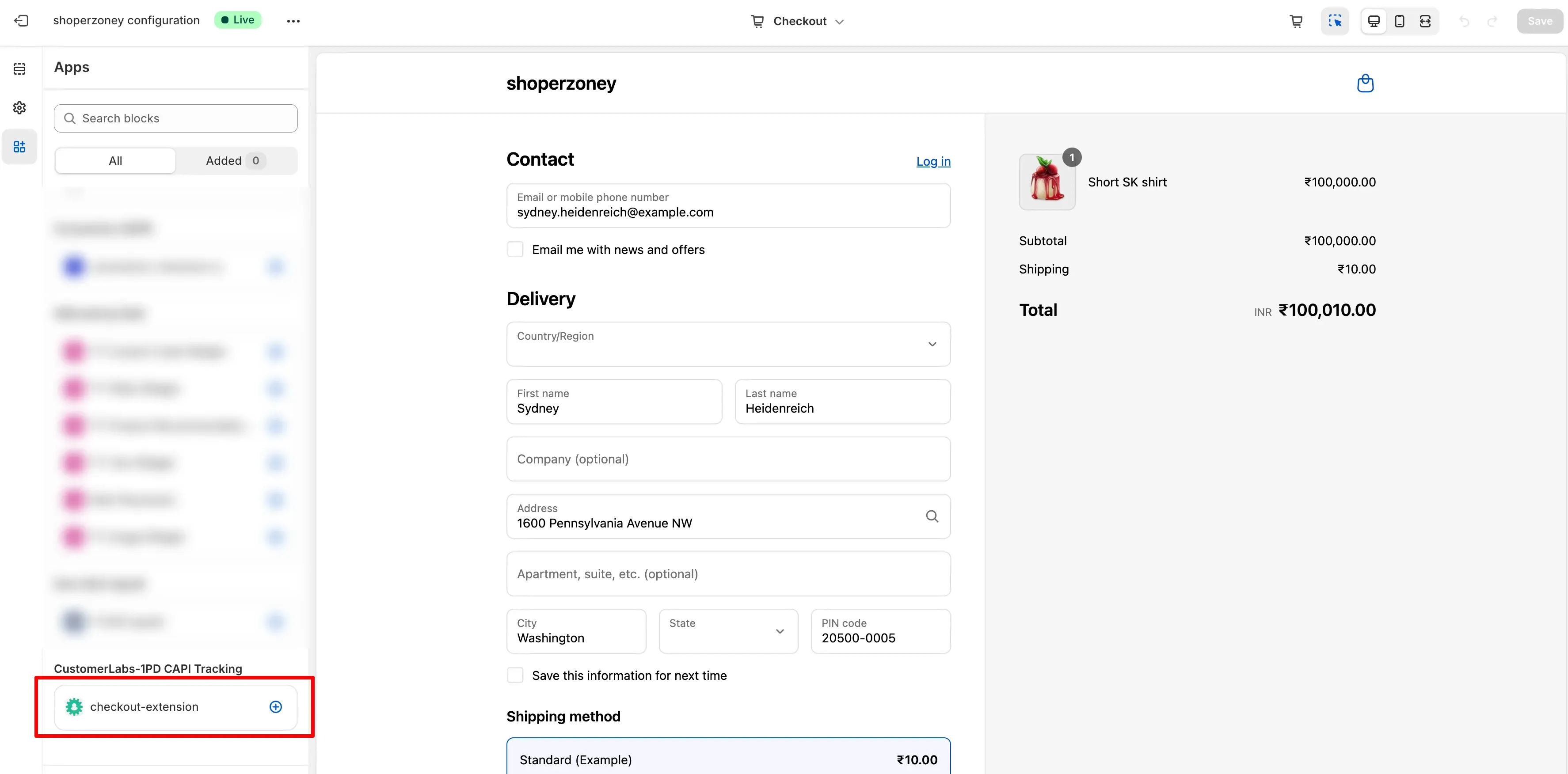1568x774 pixels.
Task: Select the Standard (Example) shipping option
Action: [x=728, y=757]
